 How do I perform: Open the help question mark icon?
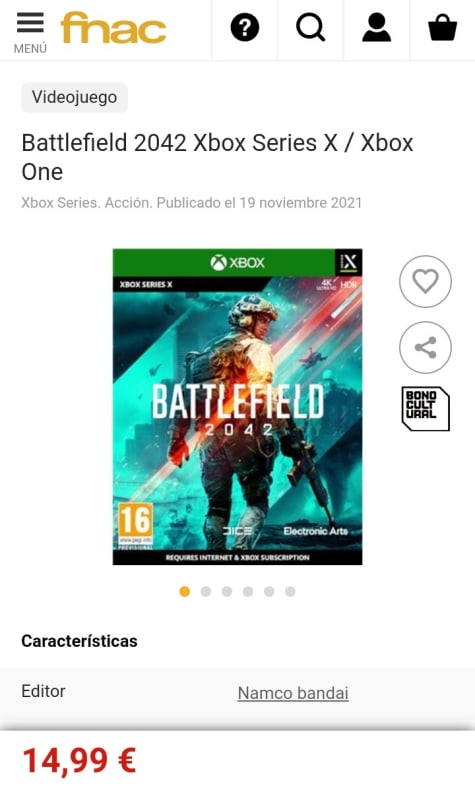[245, 28]
